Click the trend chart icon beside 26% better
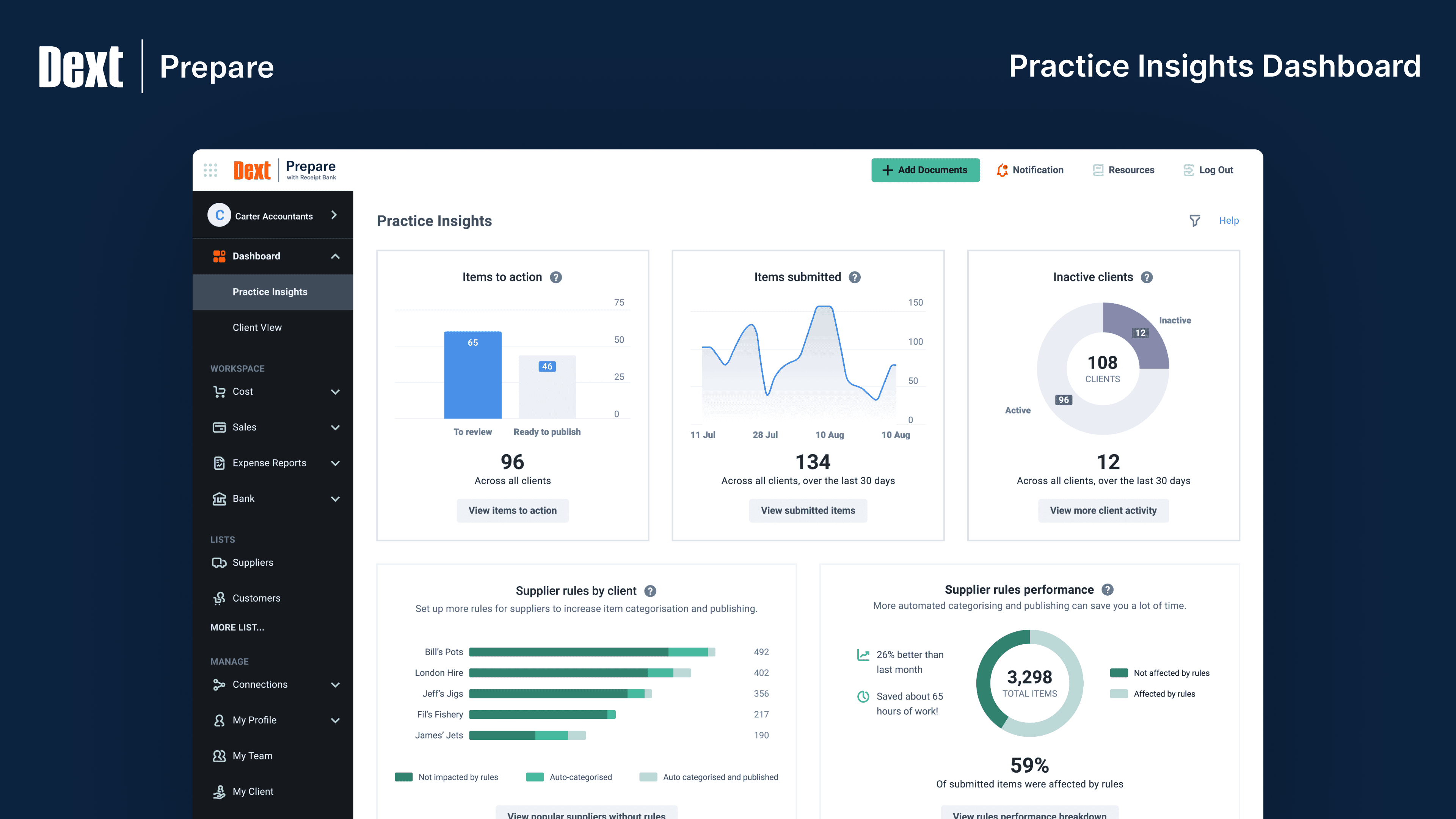The image size is (1456, 819). coord(863,655)
